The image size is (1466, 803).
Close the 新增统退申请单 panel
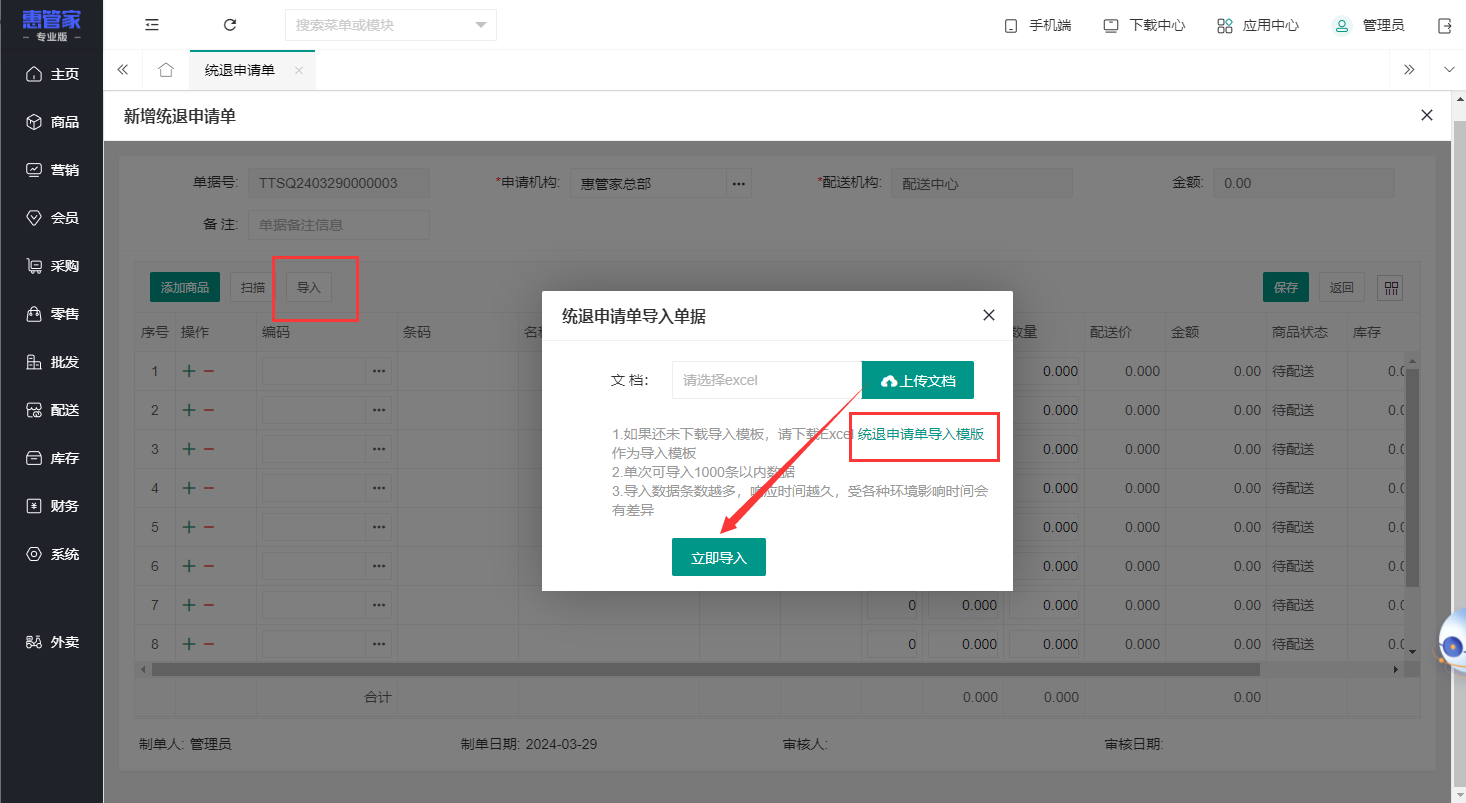pos(1427,115)
